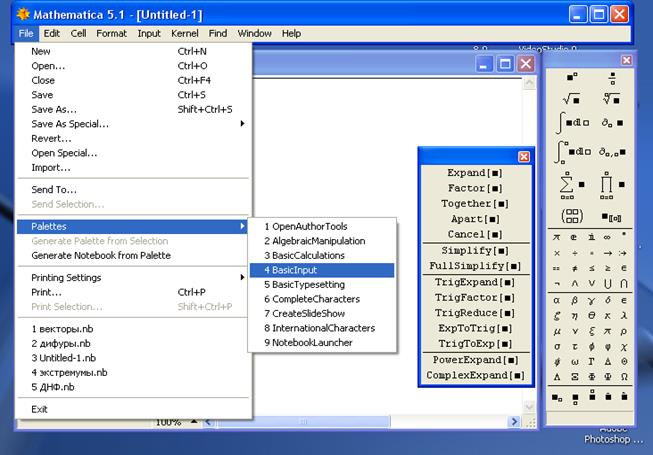This screenshot has height=455, width=653.
Task: Insert Greek letter omega (lowercase)
Action: (574, 362)
